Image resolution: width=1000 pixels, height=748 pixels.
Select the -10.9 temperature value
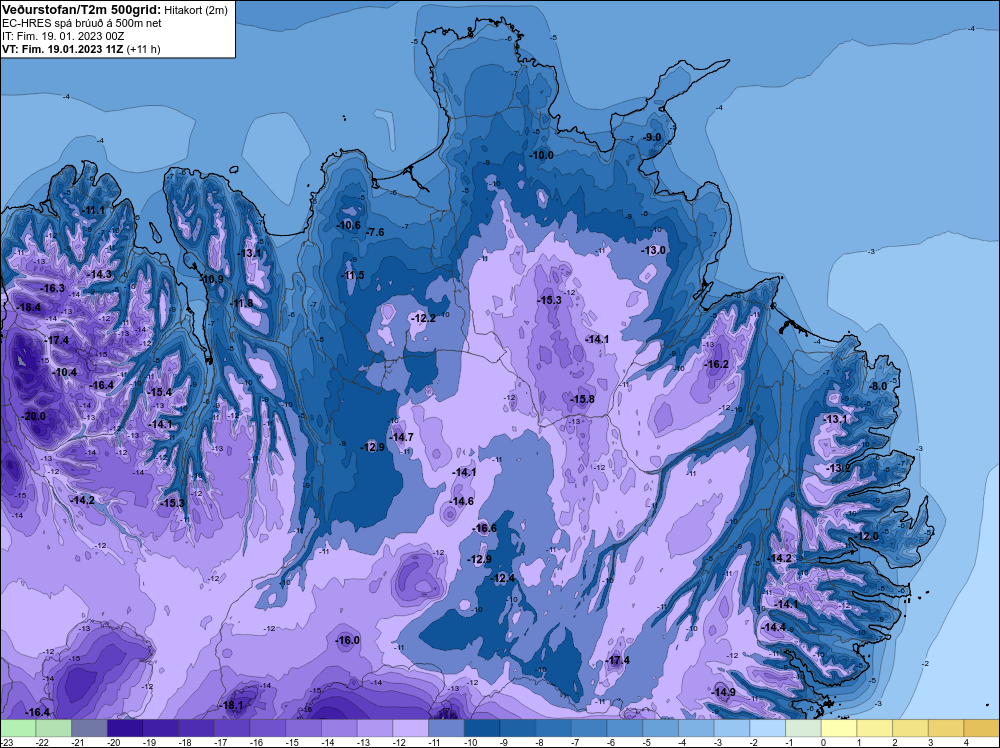pos(212,279)
